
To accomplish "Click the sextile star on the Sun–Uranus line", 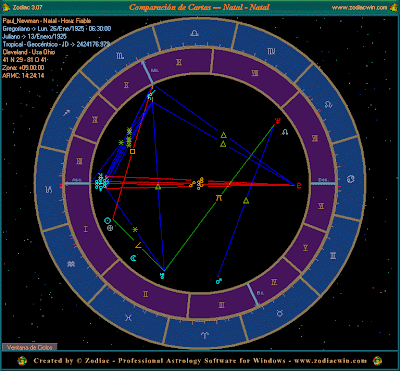I will coord(135,229).
